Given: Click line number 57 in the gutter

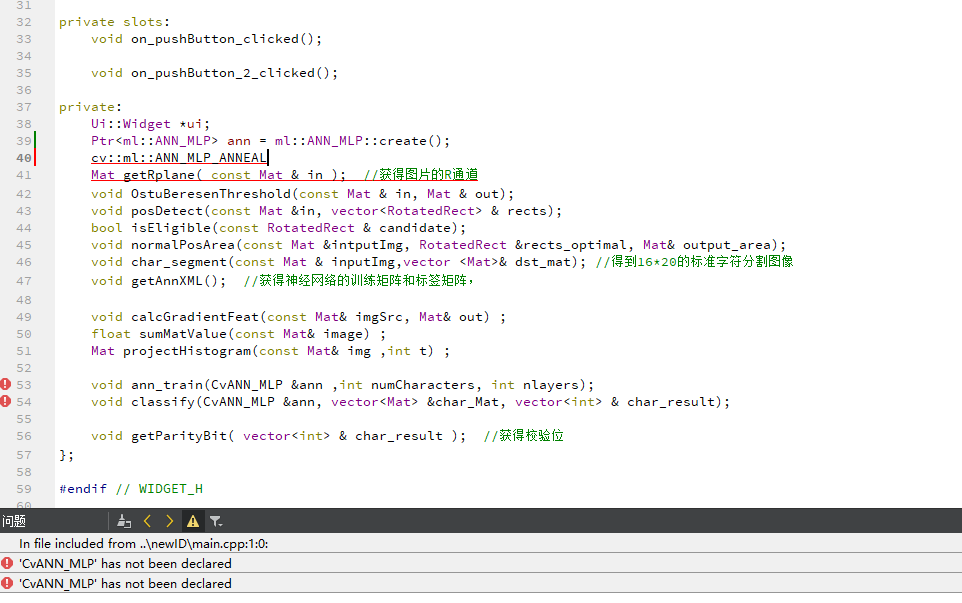Looking at the screenshot, I should point(24,455).
